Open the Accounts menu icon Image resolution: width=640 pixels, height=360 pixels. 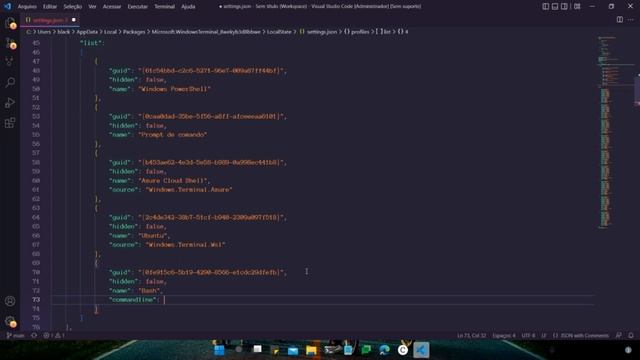[10, 301]
